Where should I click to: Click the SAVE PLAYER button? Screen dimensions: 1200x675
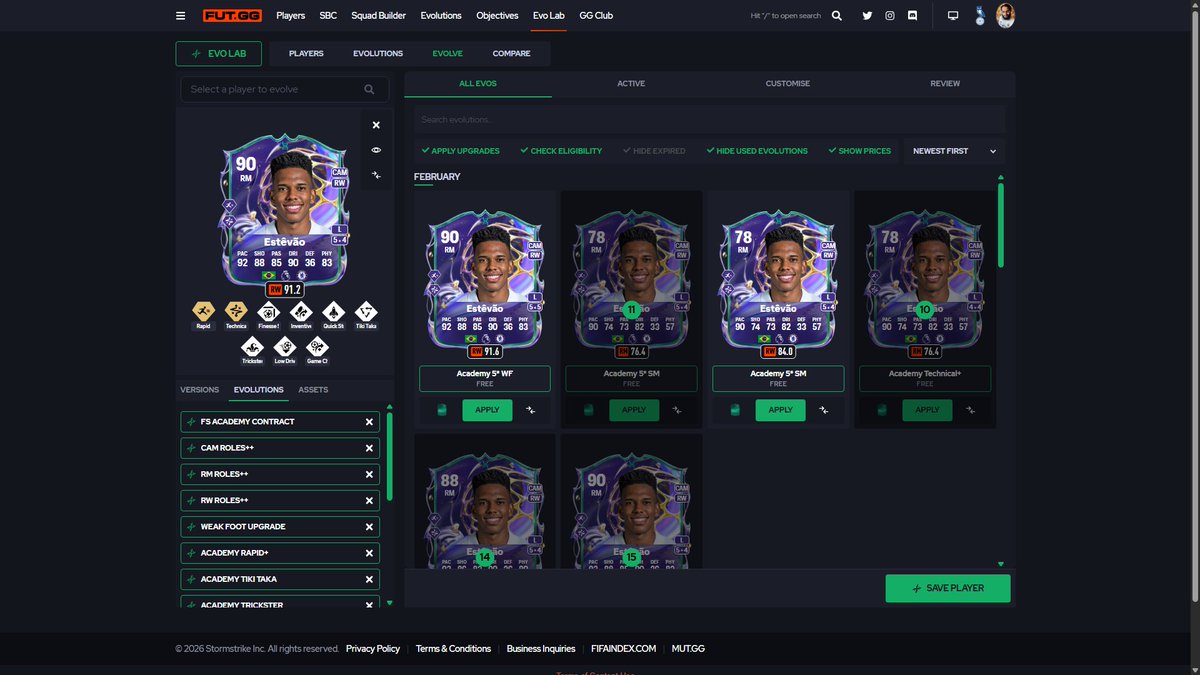[947, 588]
